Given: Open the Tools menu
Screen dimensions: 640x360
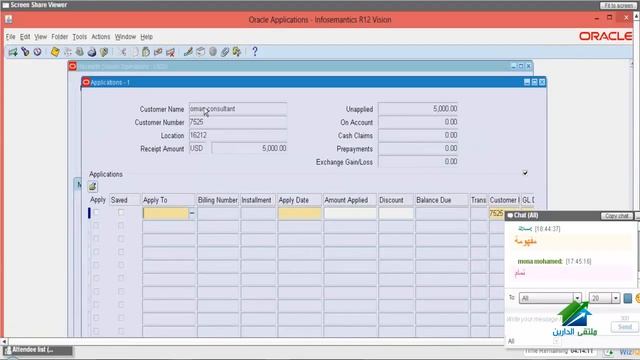Looking at the screenshot, I should pos(80,37).
